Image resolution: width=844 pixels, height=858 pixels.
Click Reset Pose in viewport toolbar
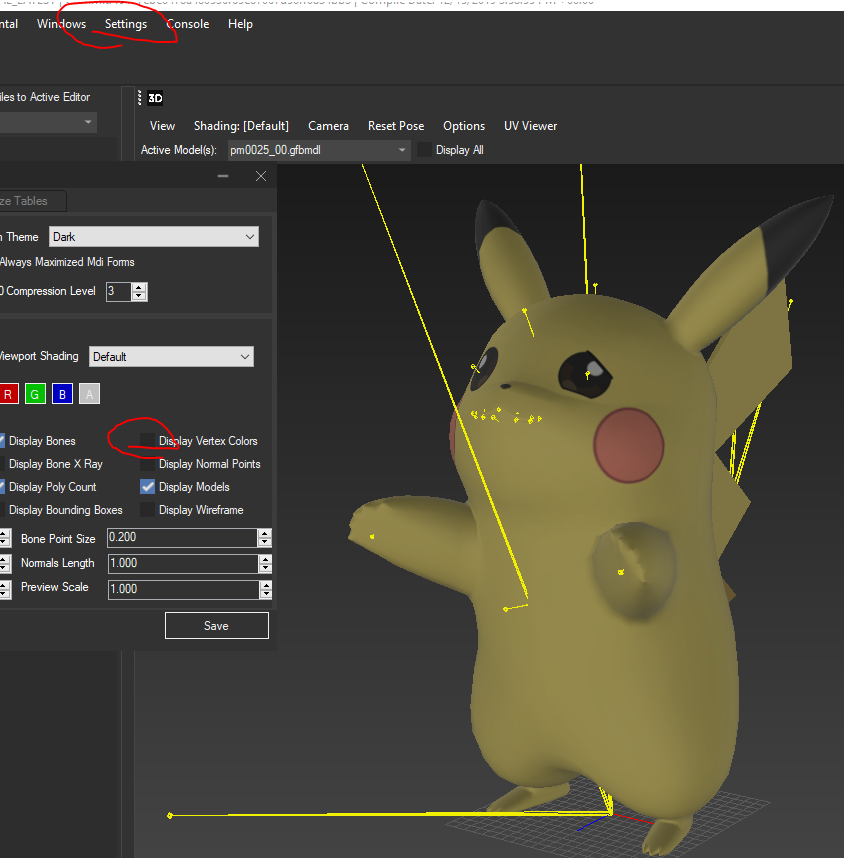point(396,126)
